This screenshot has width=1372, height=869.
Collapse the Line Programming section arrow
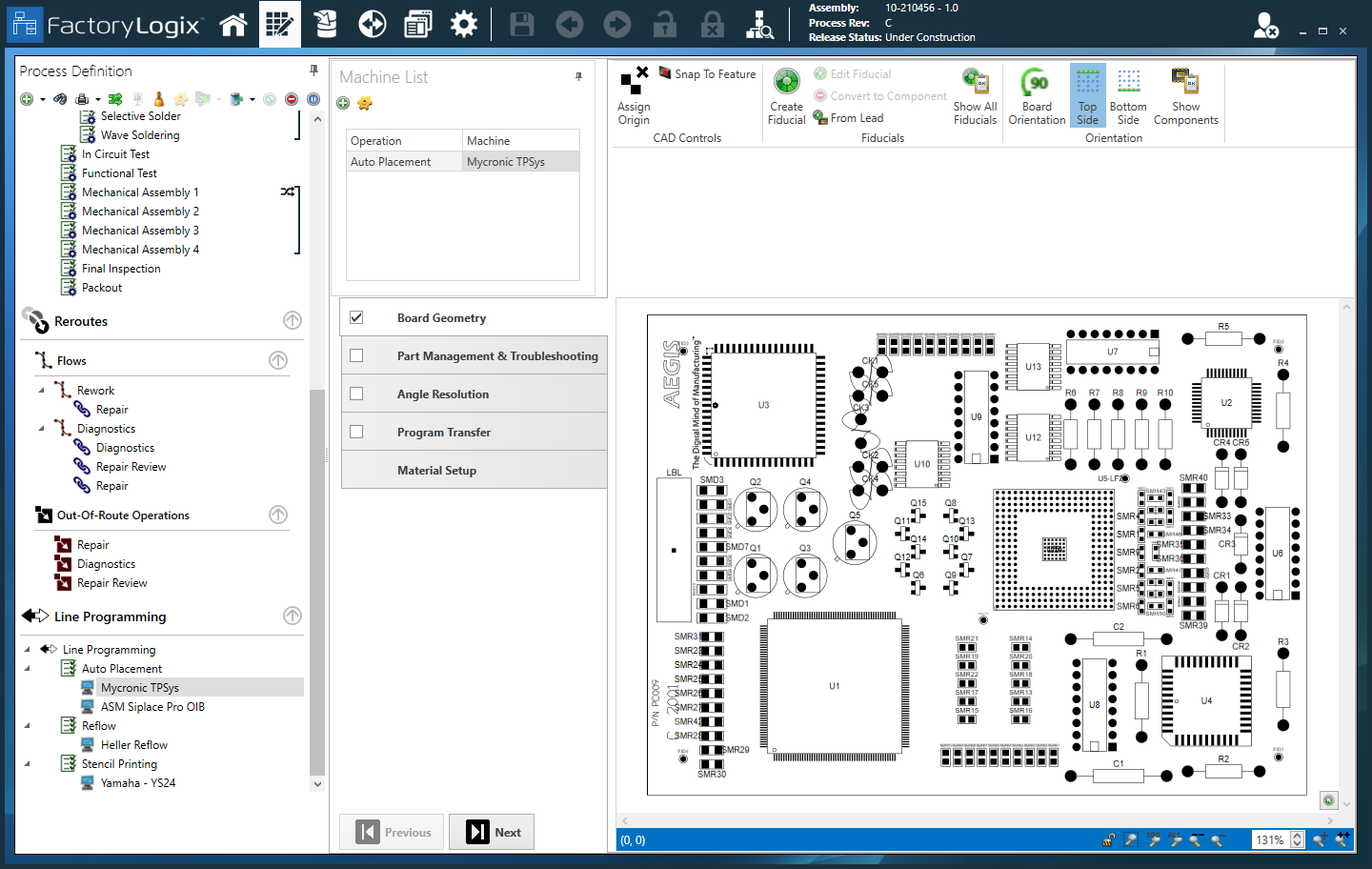pos(293,616)
